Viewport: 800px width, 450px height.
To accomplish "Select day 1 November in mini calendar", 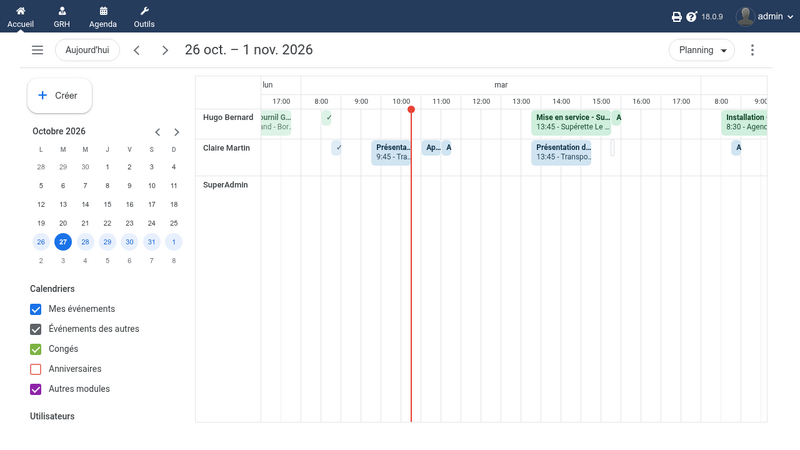I will coord(174,242).
